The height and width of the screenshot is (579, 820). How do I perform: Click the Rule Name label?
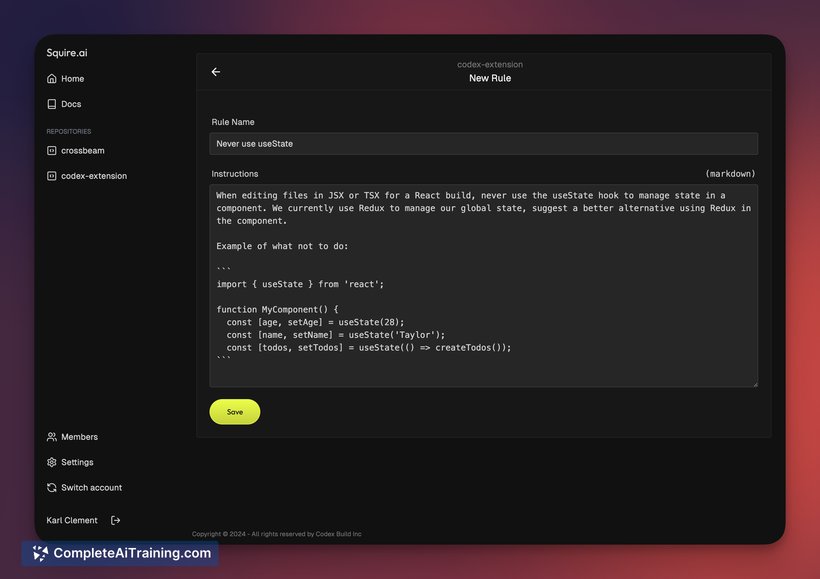point(233,122)
